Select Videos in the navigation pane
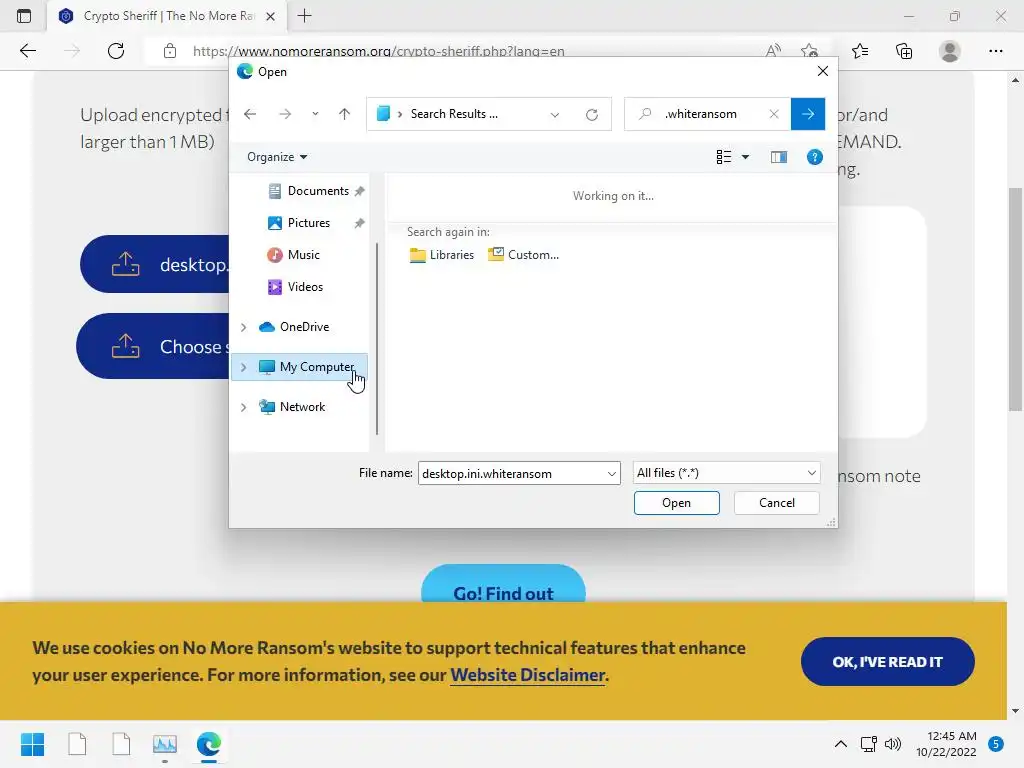 (304, 287)
